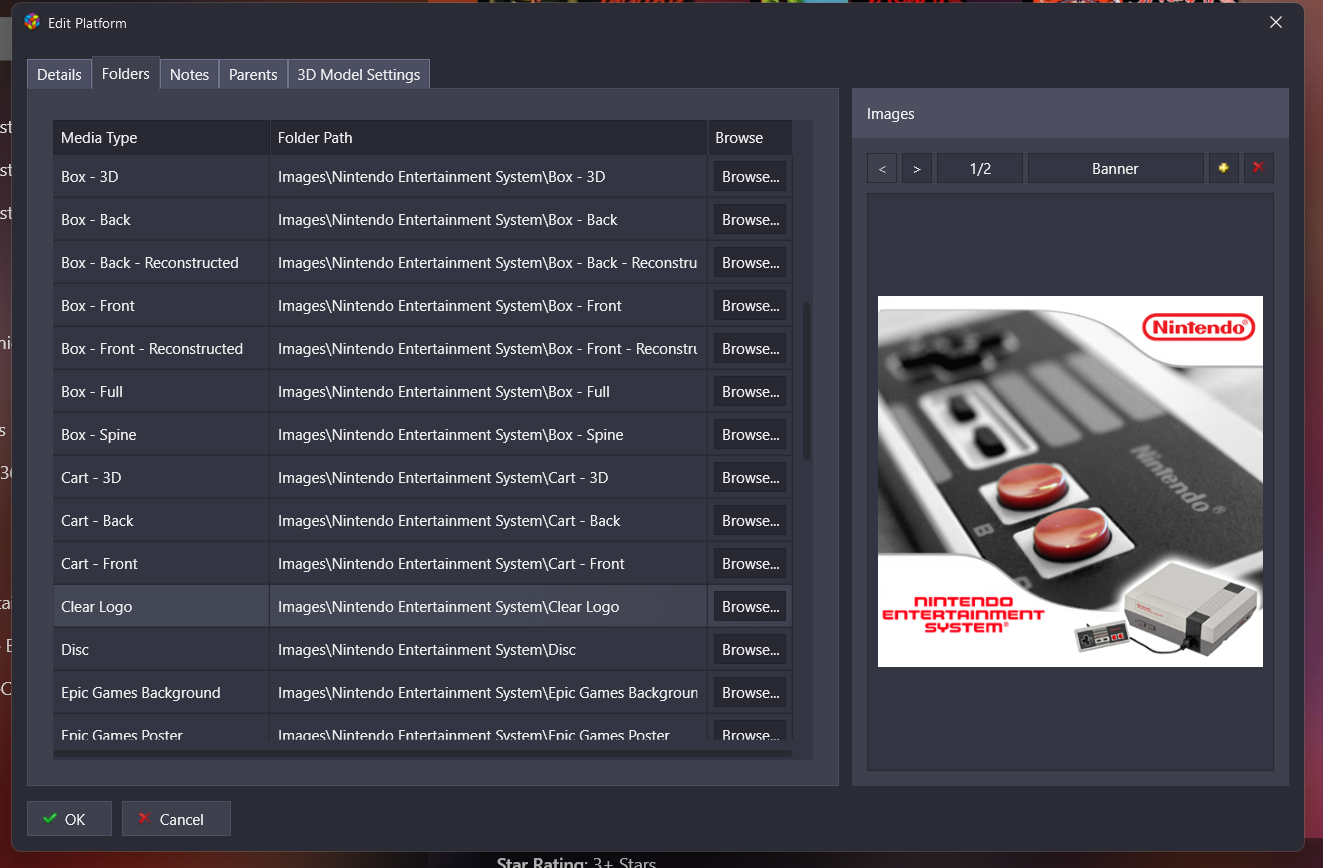
Task: Switch to the Details tab
Action: pos(59,74)
